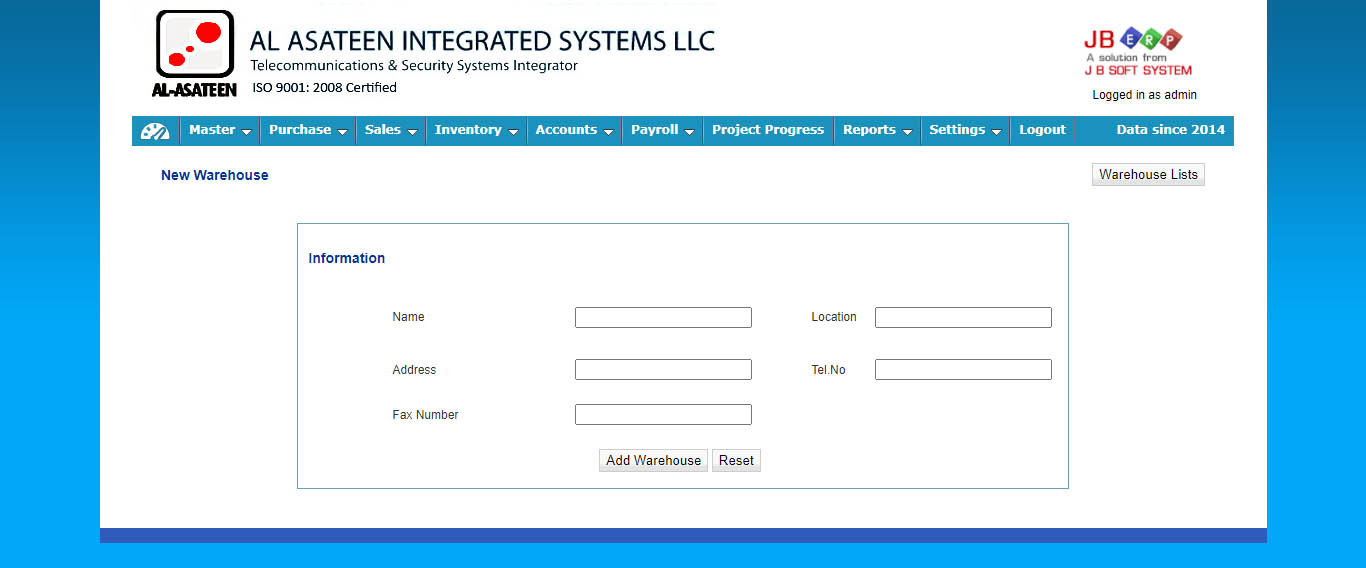Click the 'Location' field label
This screenshot has width=1366, height=568.
[834, 317]
